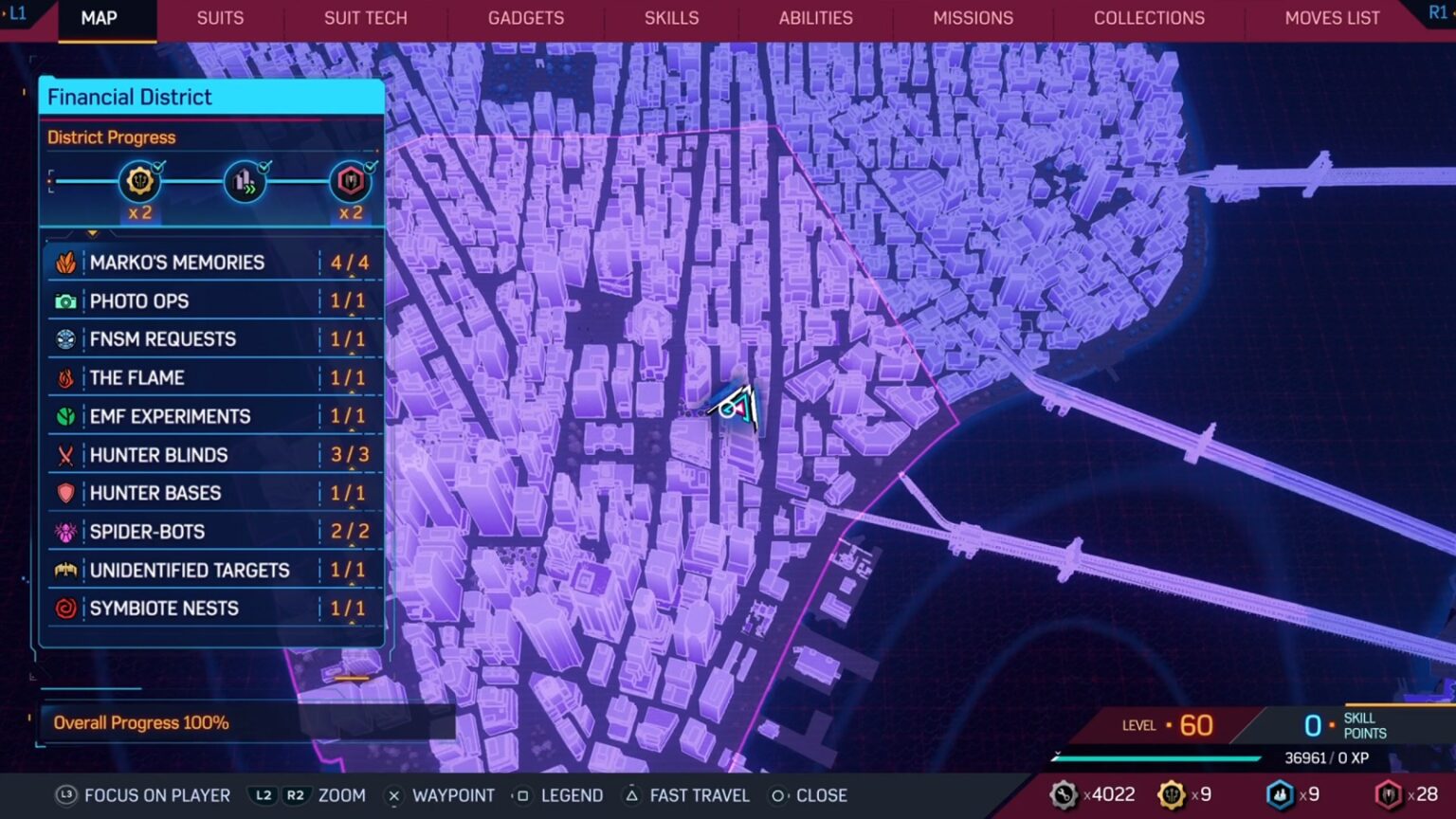This screenshot has height=819, width=1456.
Task: Open the Skills tab
Action: pos(671,18)
